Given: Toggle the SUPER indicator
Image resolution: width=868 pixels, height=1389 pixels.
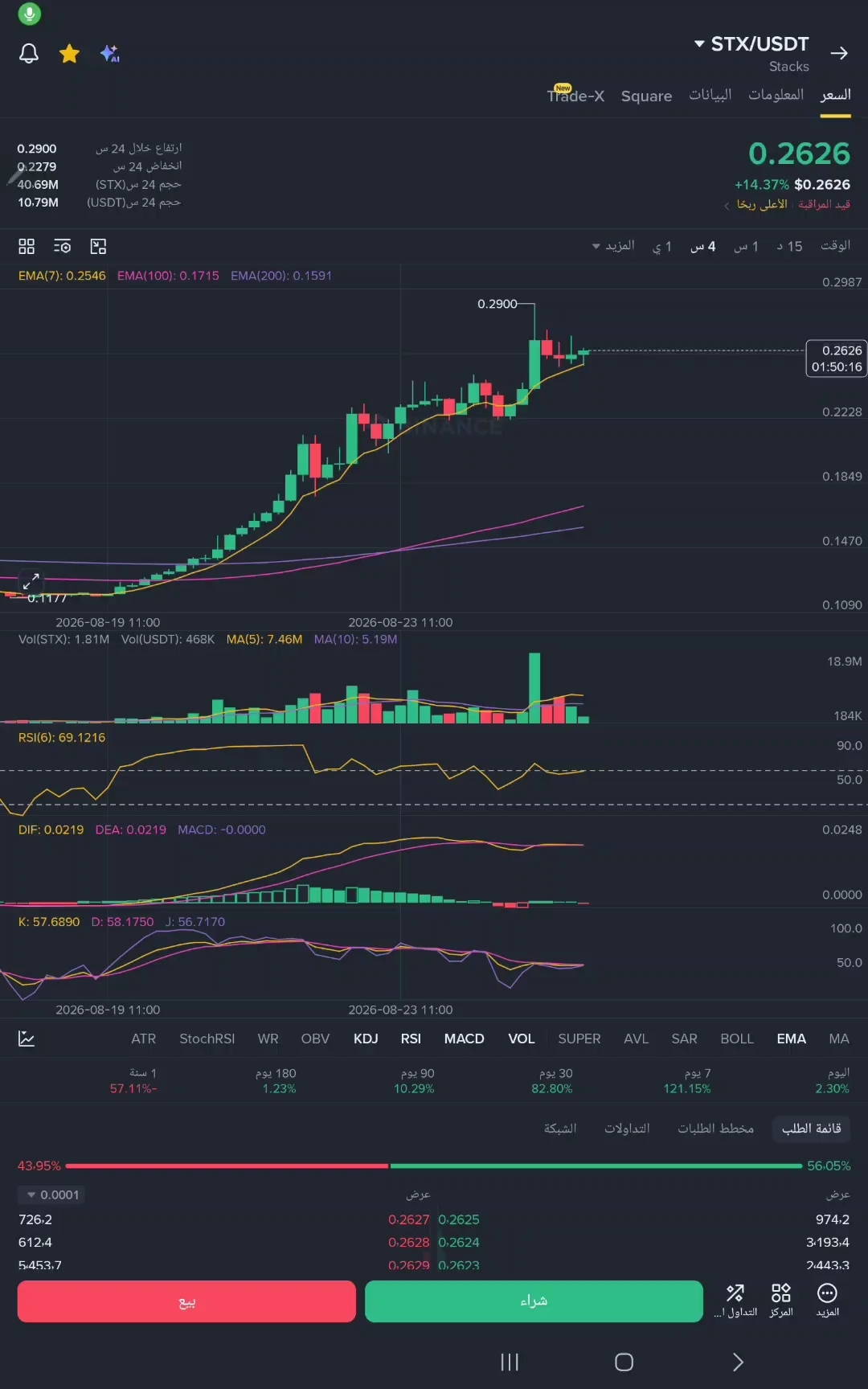Looking at the screenshot, I should (579, 1039).
